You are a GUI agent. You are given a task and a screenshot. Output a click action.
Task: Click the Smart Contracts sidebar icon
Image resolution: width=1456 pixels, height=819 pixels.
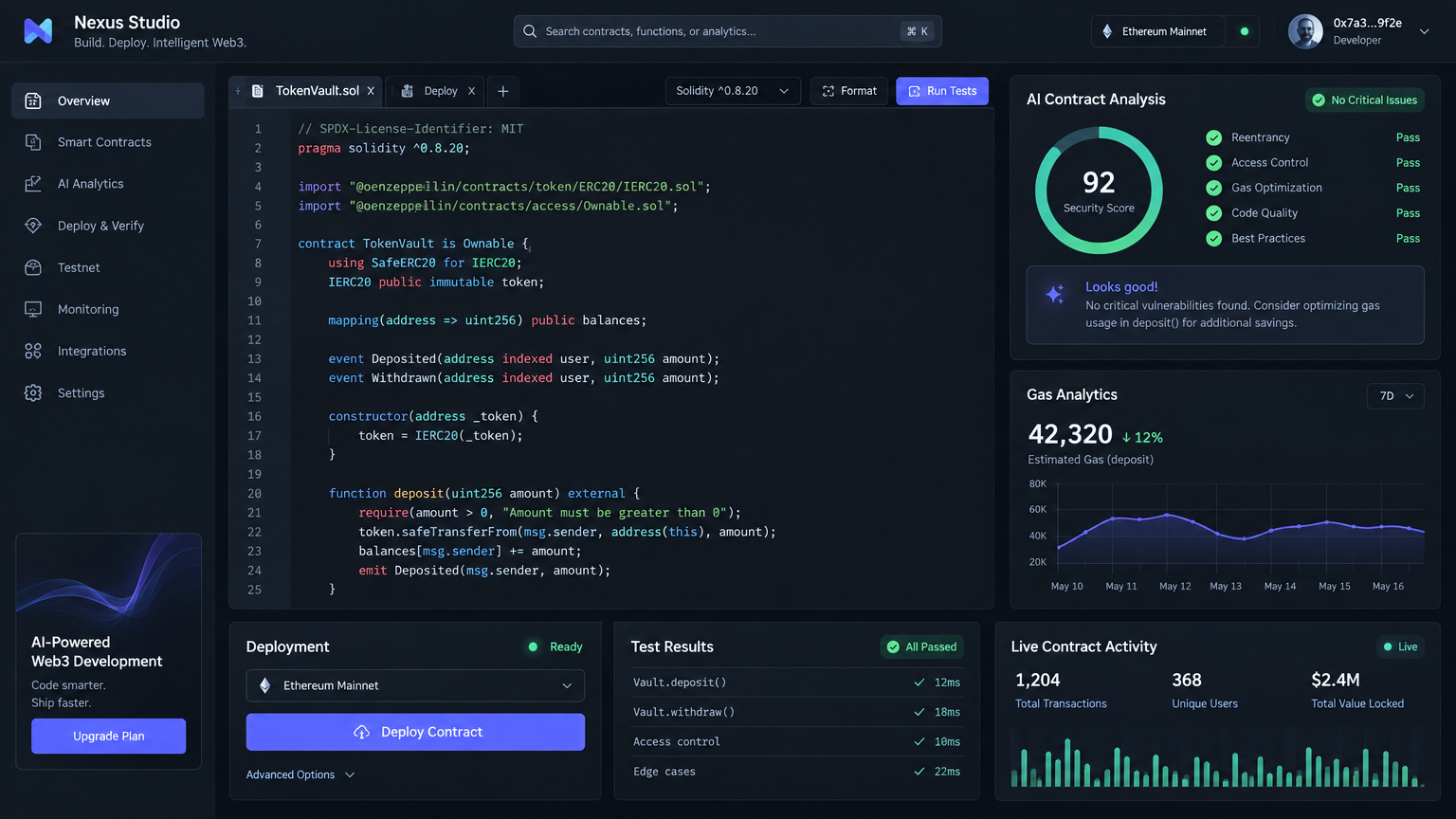(x=33, y=142)
